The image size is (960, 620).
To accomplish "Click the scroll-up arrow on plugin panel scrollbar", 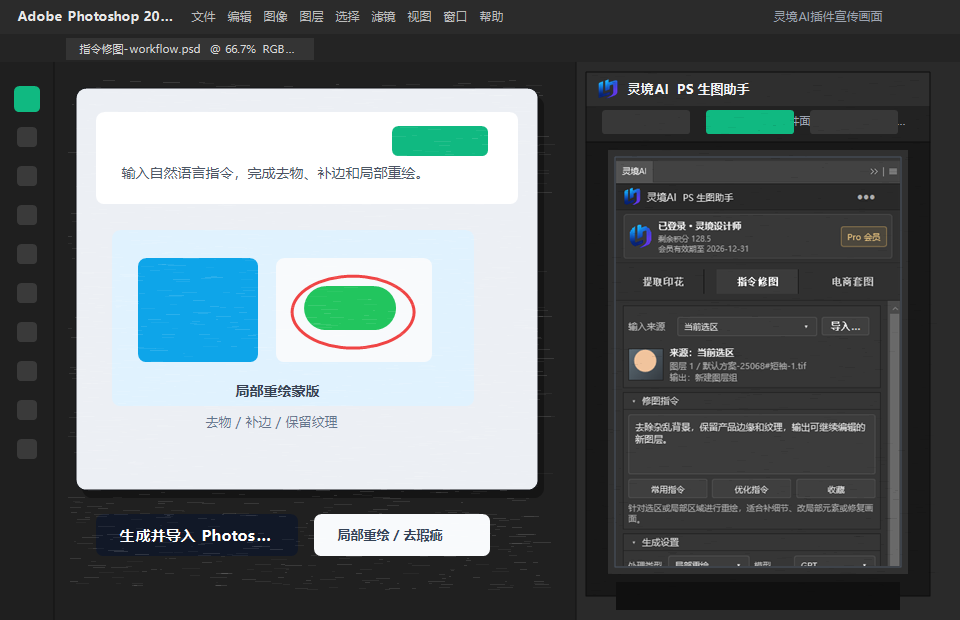I will 894,309.
